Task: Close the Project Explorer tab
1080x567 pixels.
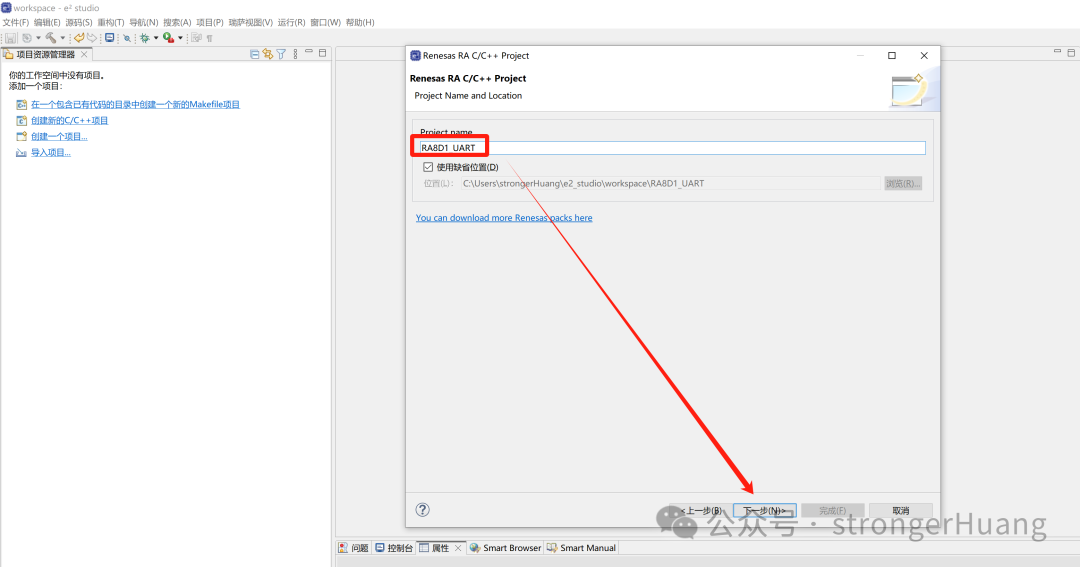Action: (84, 54)
